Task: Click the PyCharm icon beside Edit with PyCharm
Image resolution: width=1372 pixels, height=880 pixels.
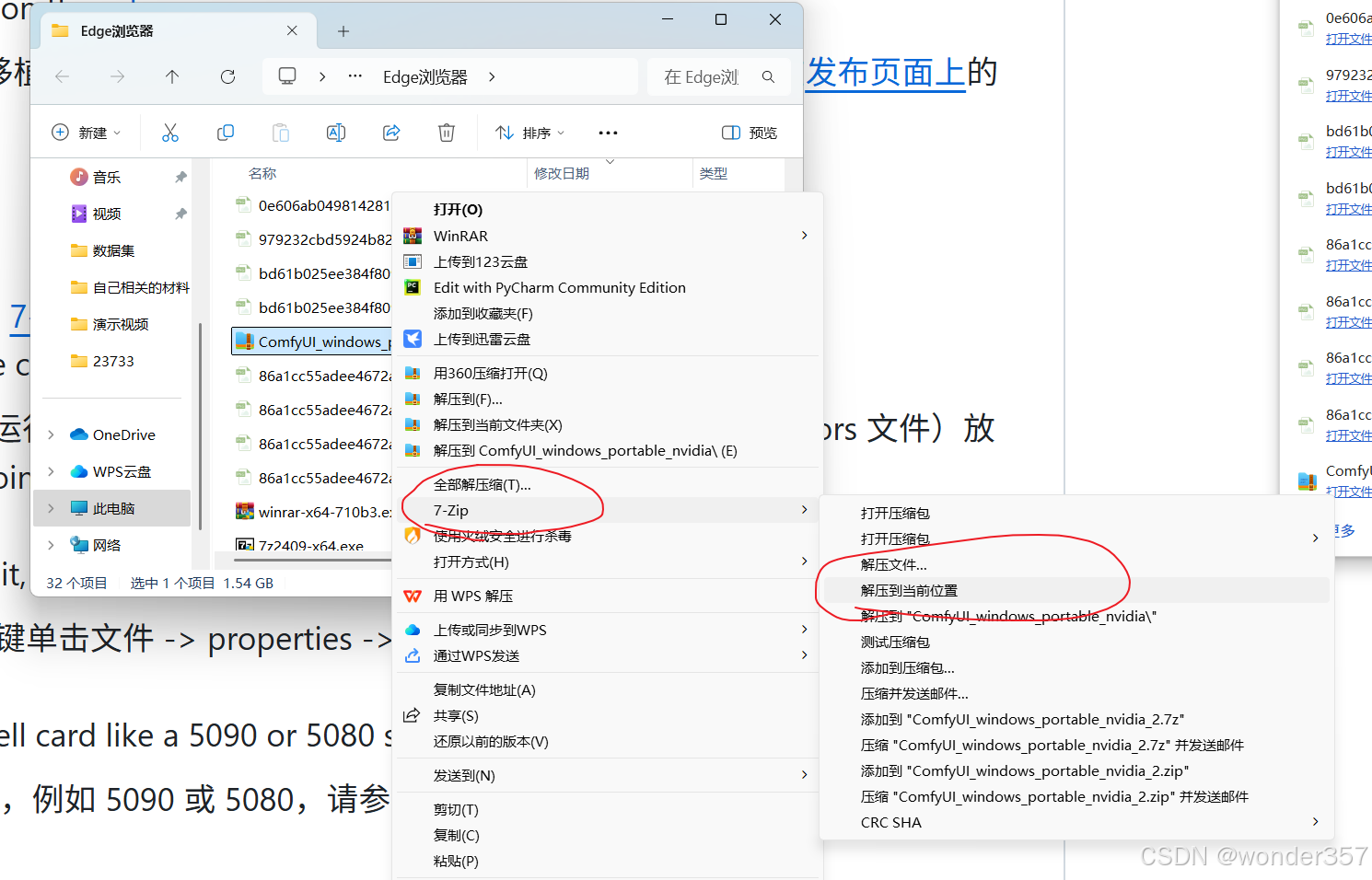Action: (x=413, y=287)
